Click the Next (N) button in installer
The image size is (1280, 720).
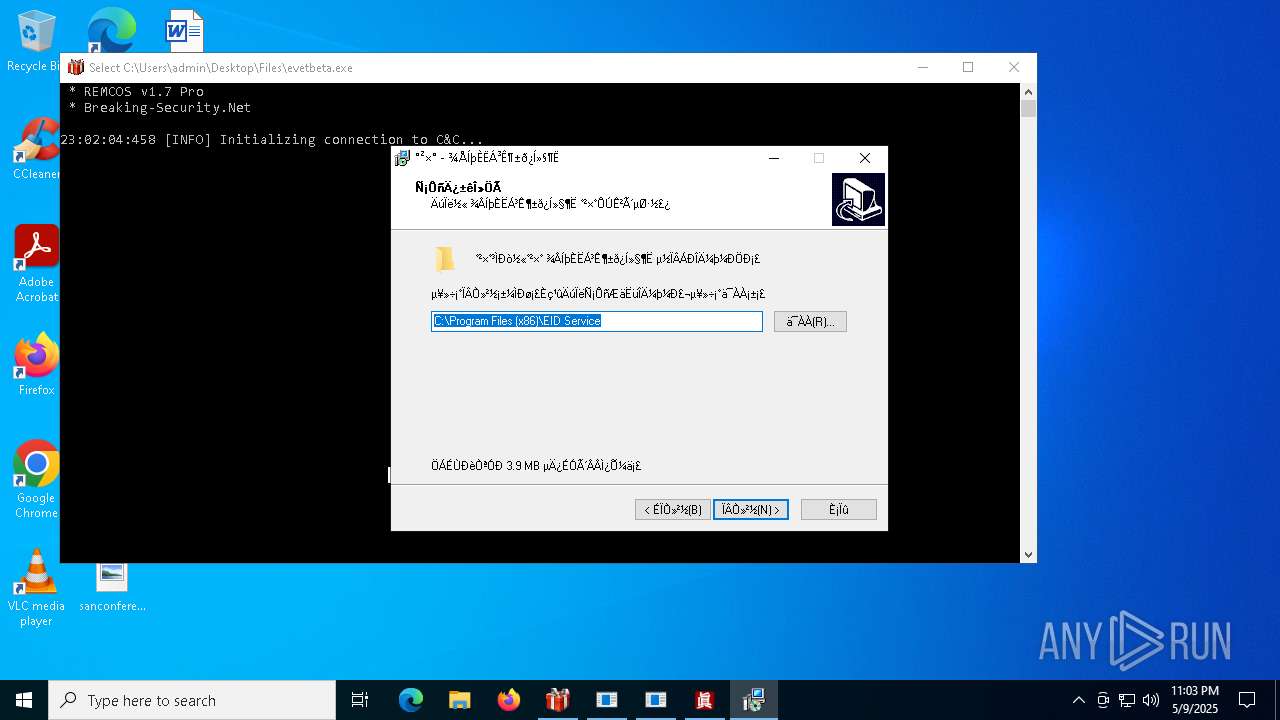click(x=751, y=510)
